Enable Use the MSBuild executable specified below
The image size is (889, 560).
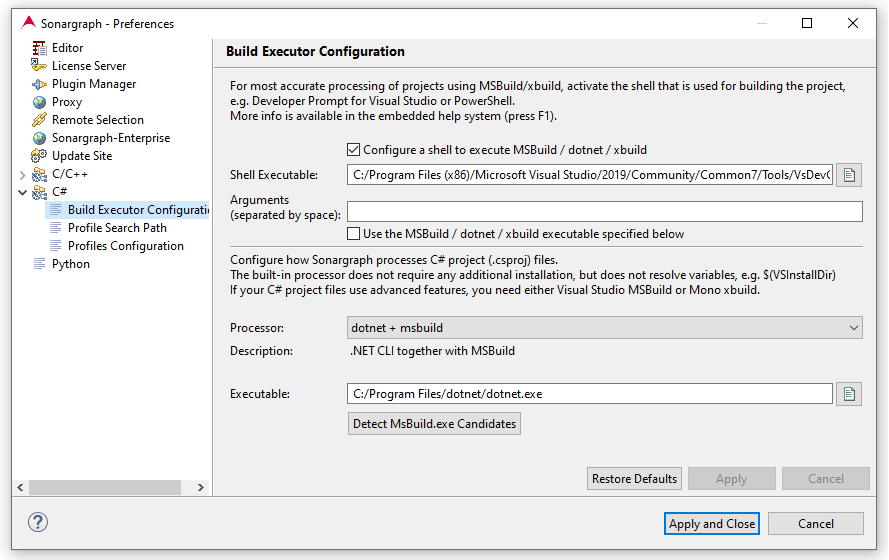[353, 234]
